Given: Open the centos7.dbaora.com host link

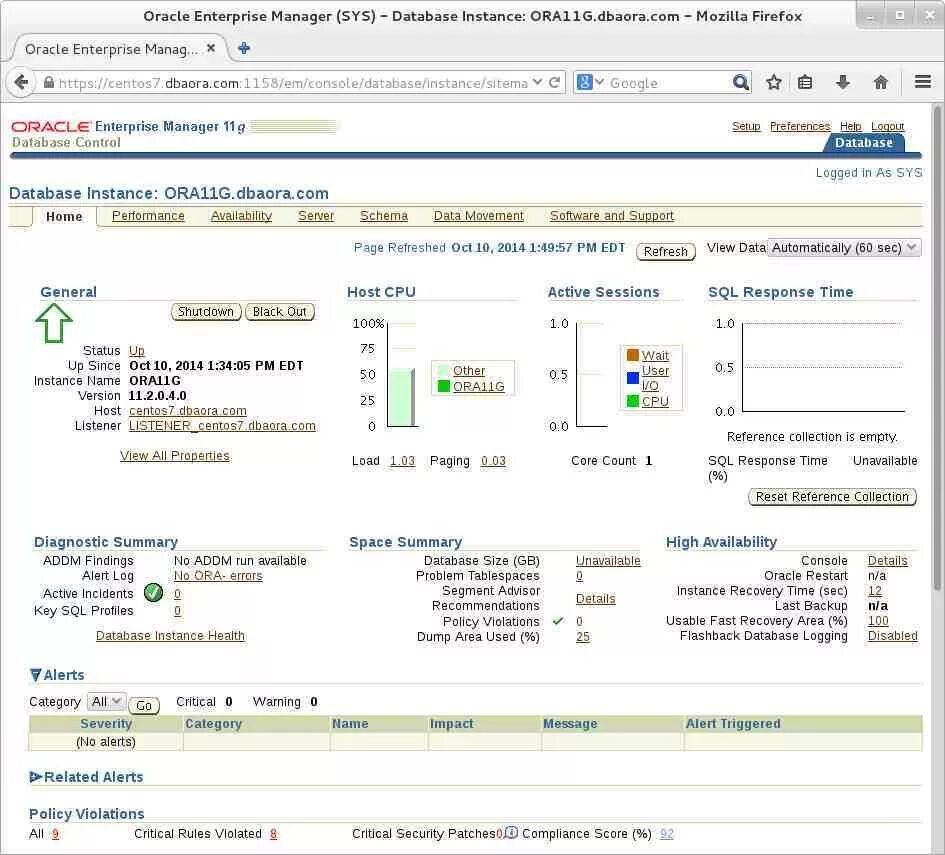Looking at the screenshot, I should (188, 410).
